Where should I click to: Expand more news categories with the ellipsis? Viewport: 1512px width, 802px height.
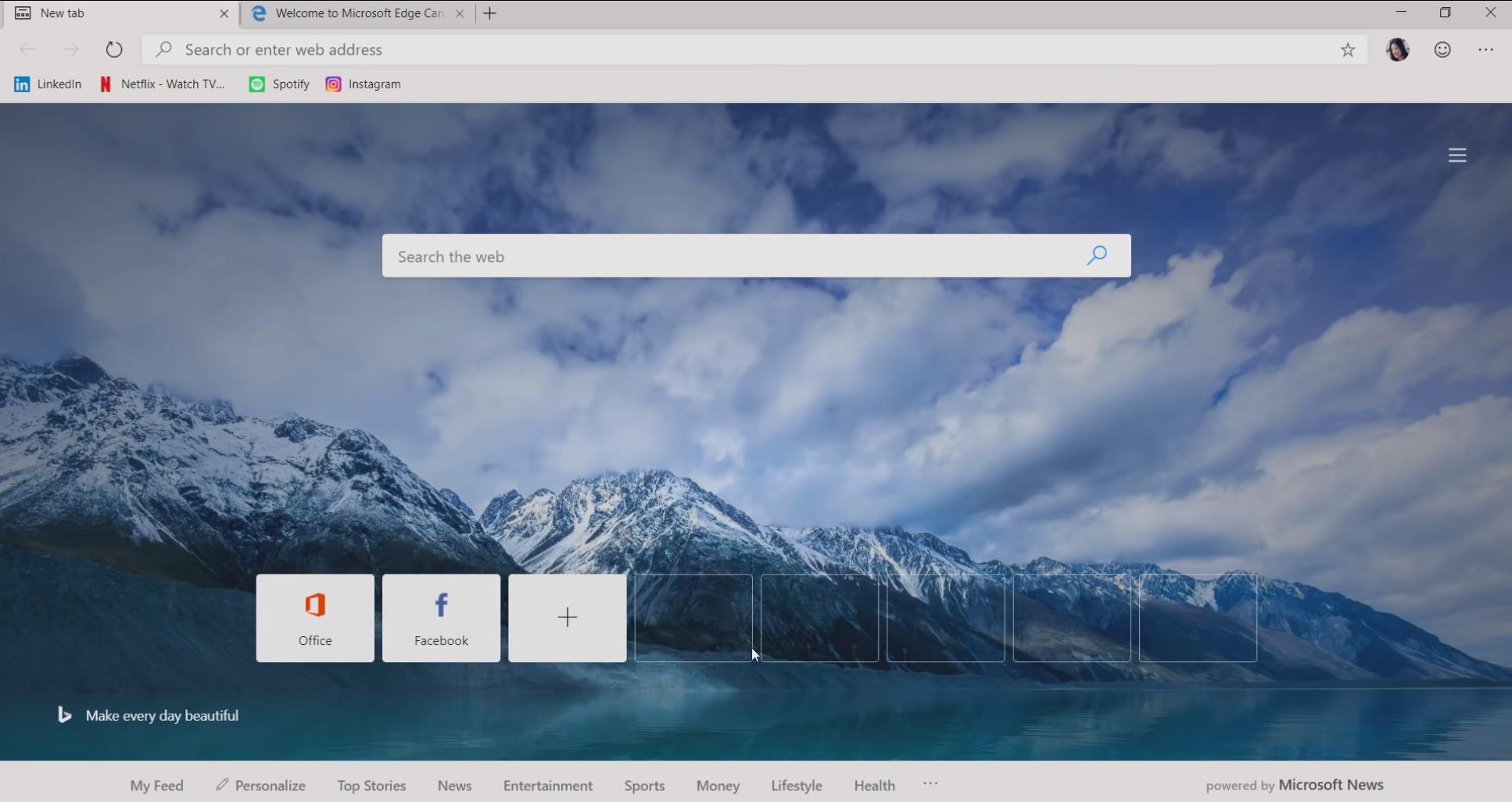930,783
